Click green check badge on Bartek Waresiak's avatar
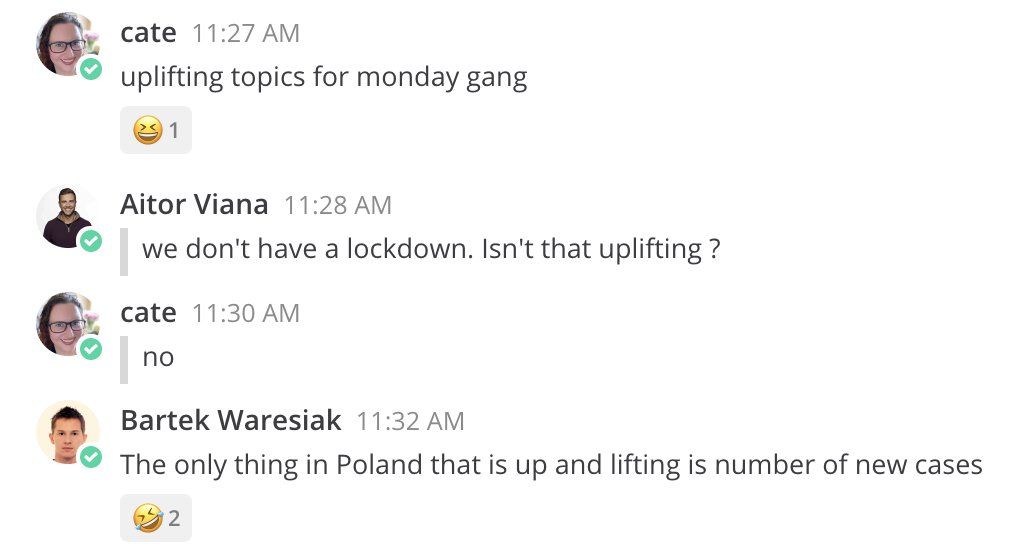This screenshot has width=1013, height=551. point(91,457)
